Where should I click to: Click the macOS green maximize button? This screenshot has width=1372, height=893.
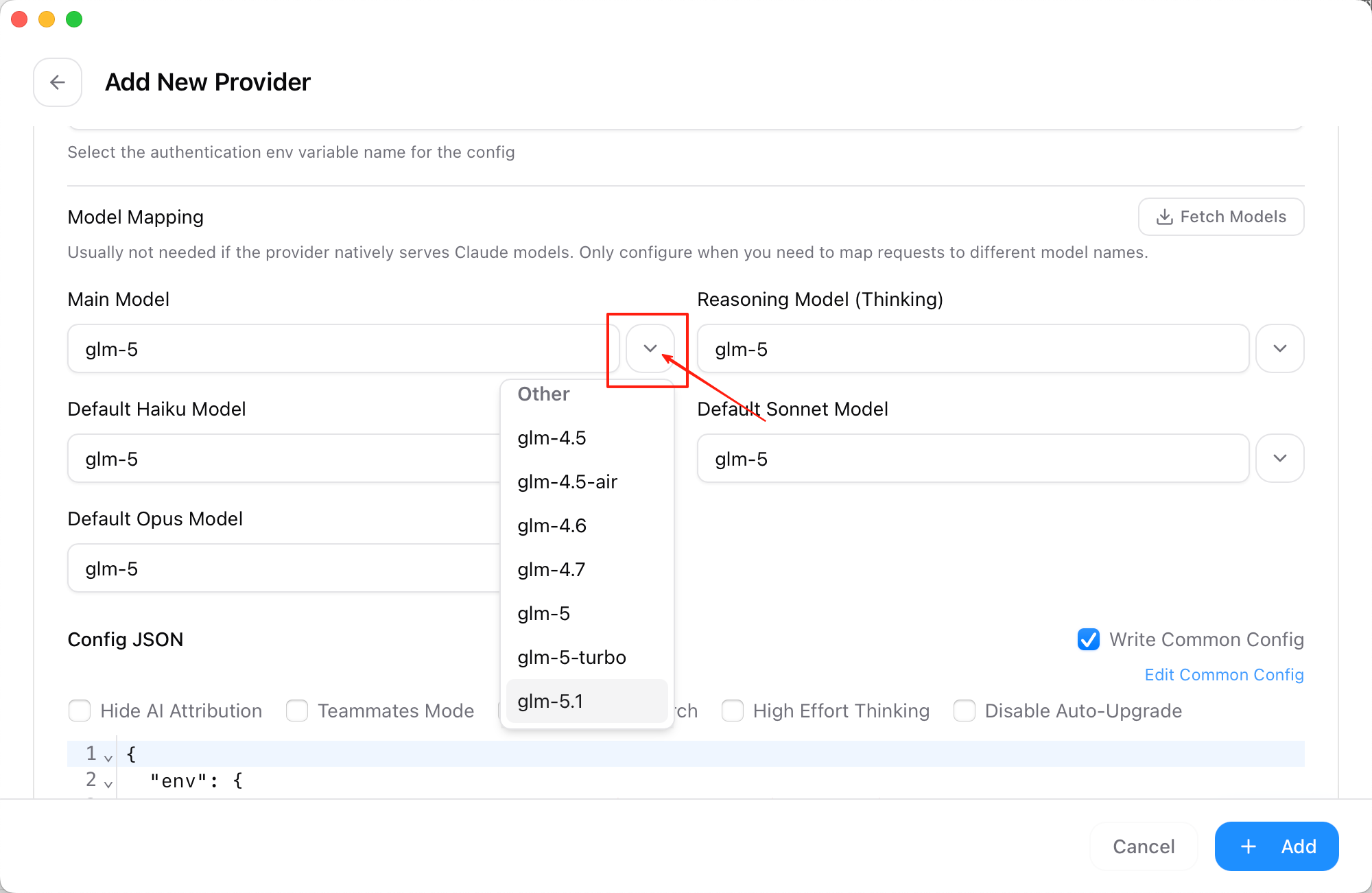coord(74,19)
